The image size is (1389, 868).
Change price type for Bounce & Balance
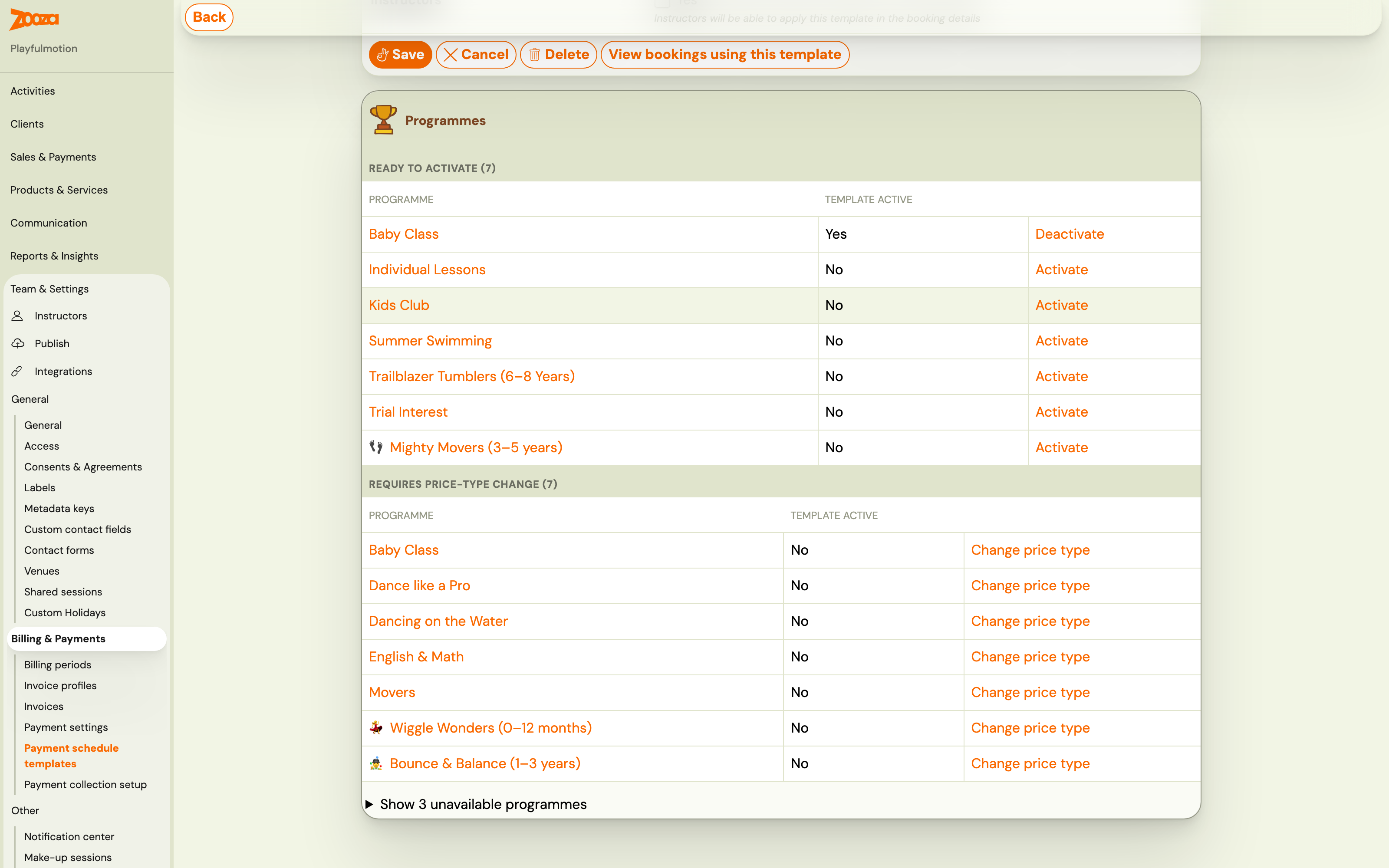[x=1030, y=763]
